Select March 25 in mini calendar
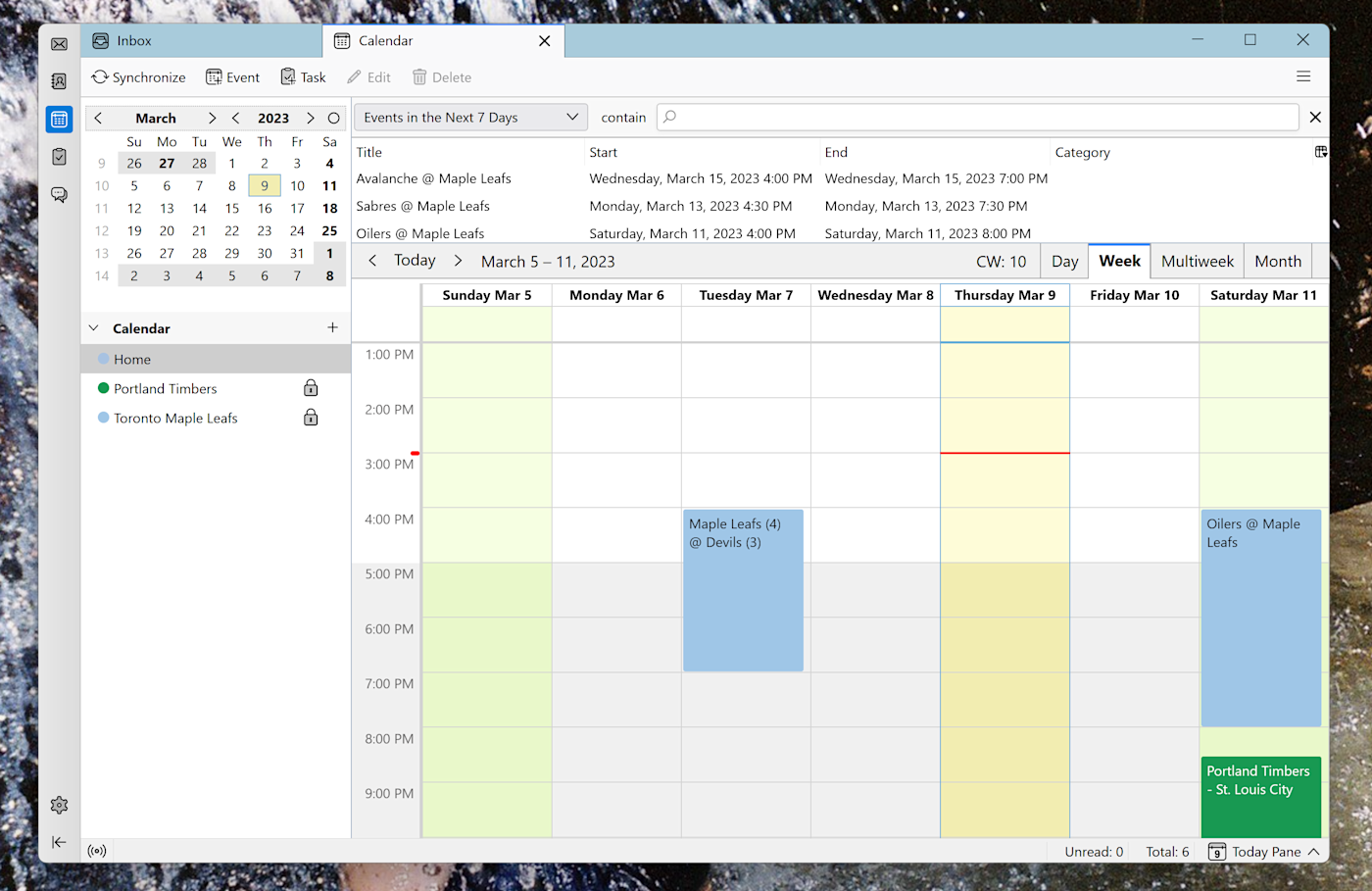This screenshot has height=891, width=1372. pos(329,230)
